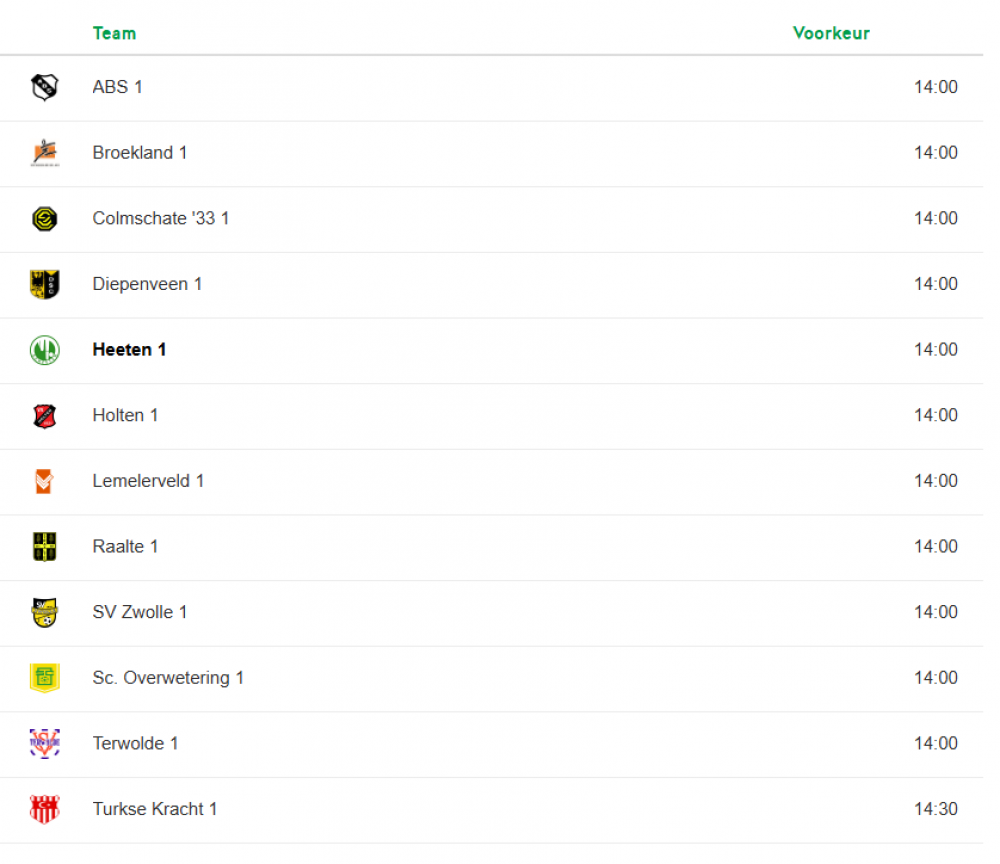Select the green Heeten 1 logo
Screen dimensions: 1000x864
point(45,350)
